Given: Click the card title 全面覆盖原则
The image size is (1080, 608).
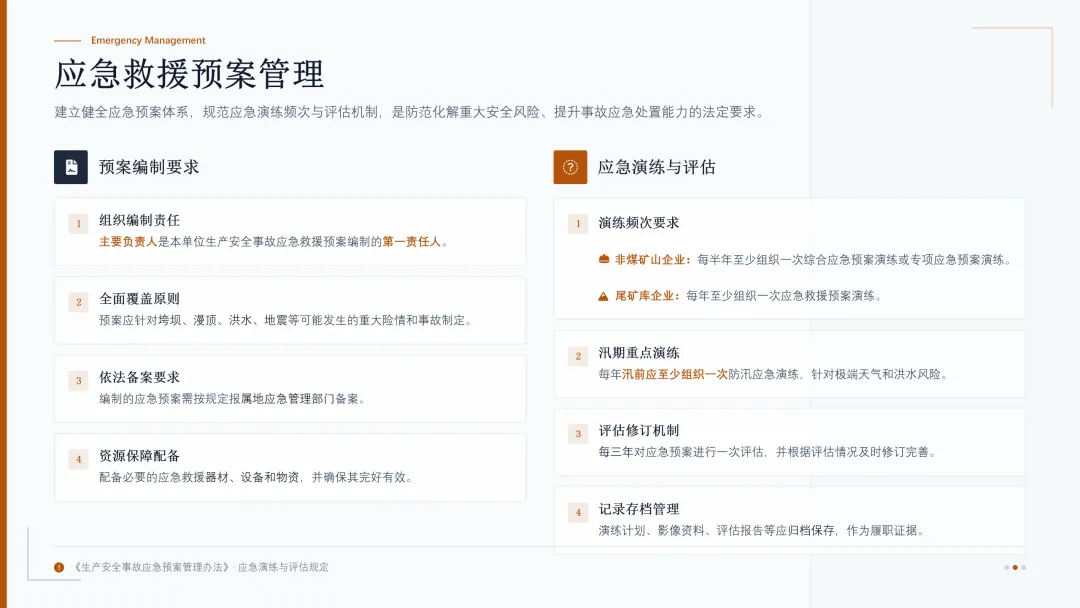Looking at the screenshot, I should (x=139, y=299).
